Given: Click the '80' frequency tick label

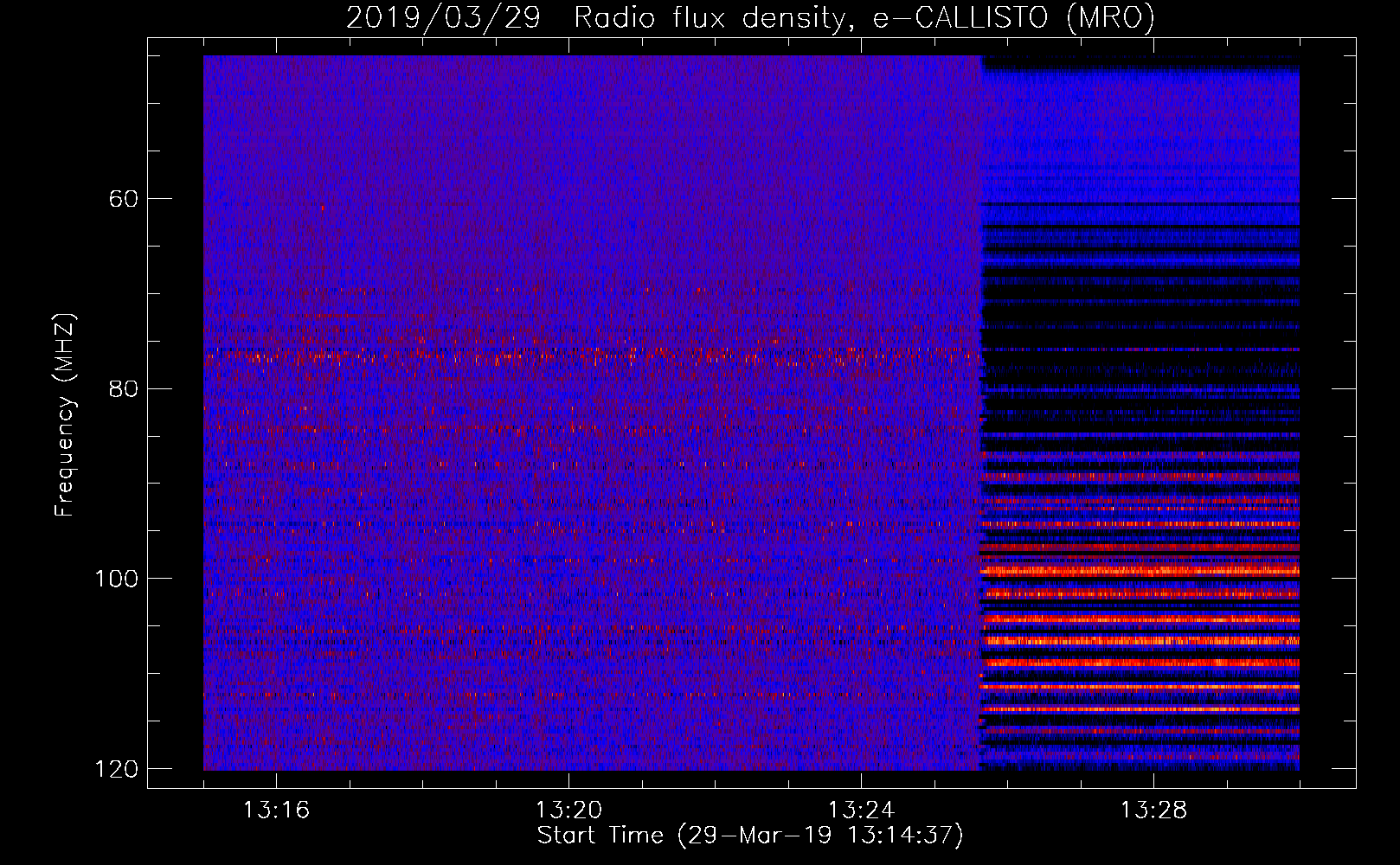Looking at the screenshot, I should pyautogui.click(x=124, y=388).
